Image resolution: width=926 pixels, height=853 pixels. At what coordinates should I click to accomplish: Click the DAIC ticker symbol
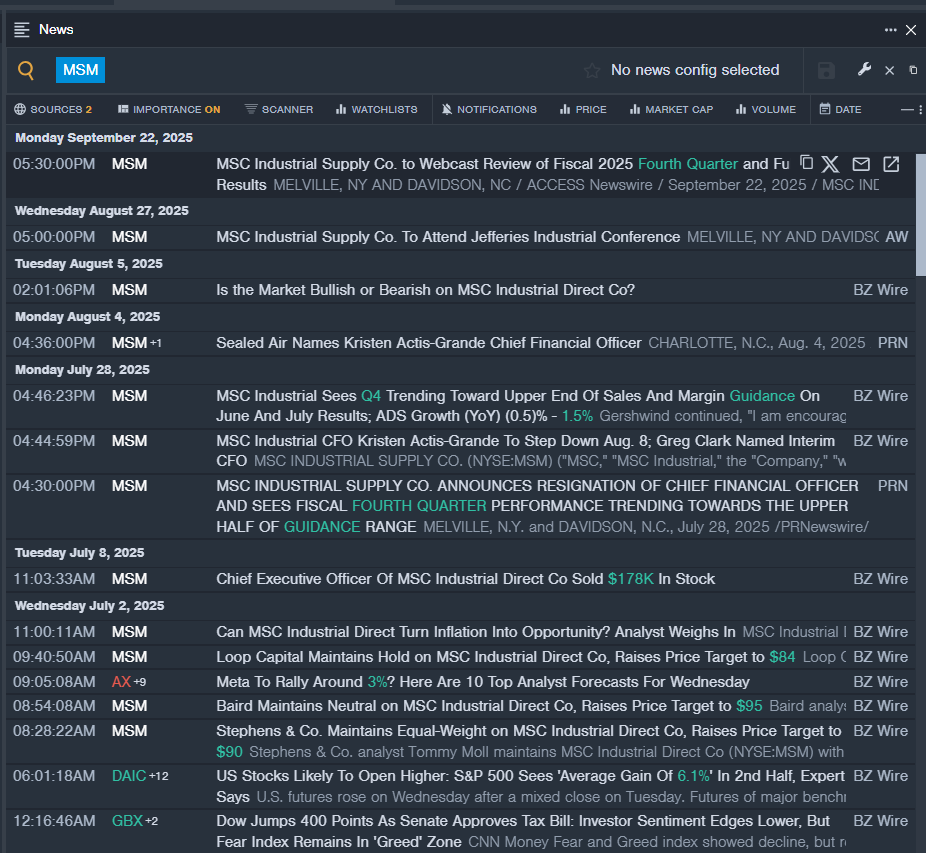129,776
